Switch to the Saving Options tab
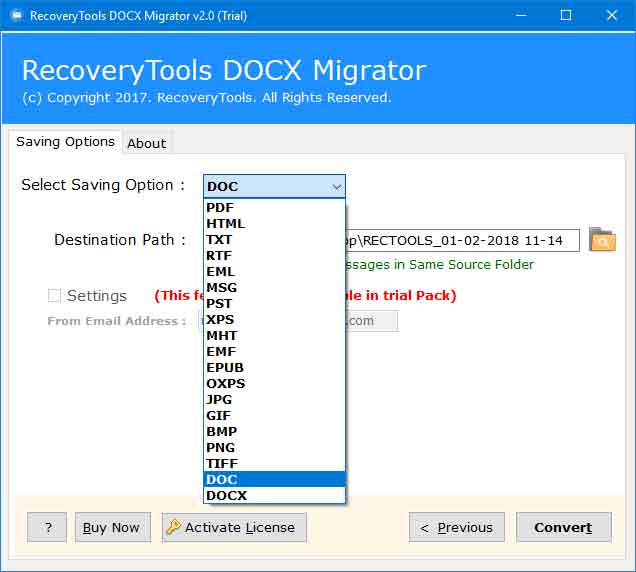Viewport: 636px width, 572px height. 65,142
